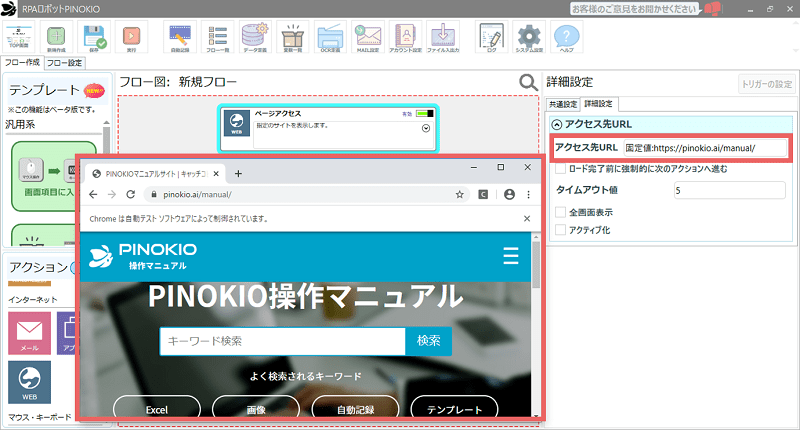Click the 保存 (save) floppy icon
The height and width of the screenshot is (430, 800).
(x=94, y=37)
